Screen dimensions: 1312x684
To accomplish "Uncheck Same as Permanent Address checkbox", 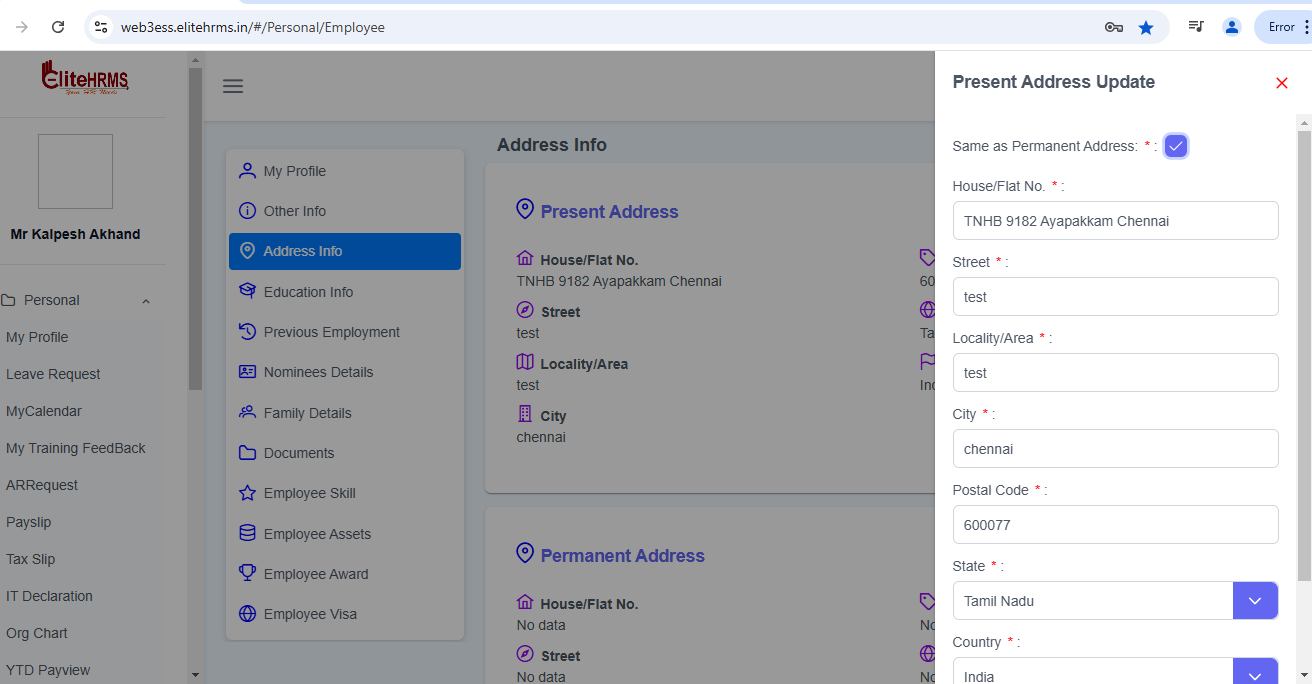I will [1176, 146].
